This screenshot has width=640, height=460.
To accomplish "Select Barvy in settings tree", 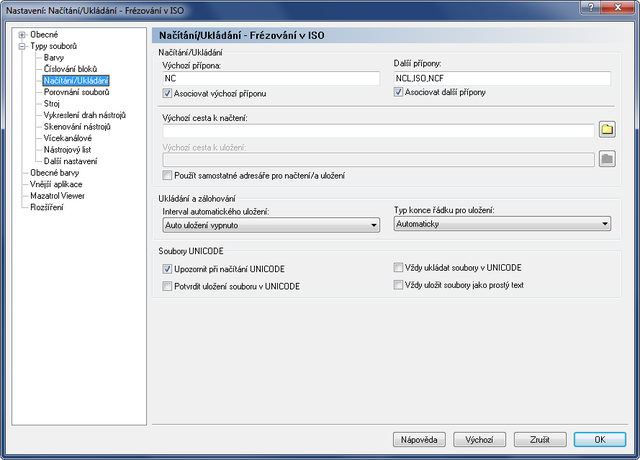I will click(x=54, y=58).
